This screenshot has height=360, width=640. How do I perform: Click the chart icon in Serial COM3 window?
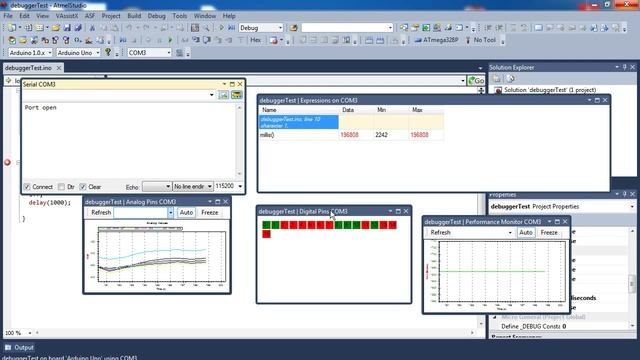(x=224, y=95)
